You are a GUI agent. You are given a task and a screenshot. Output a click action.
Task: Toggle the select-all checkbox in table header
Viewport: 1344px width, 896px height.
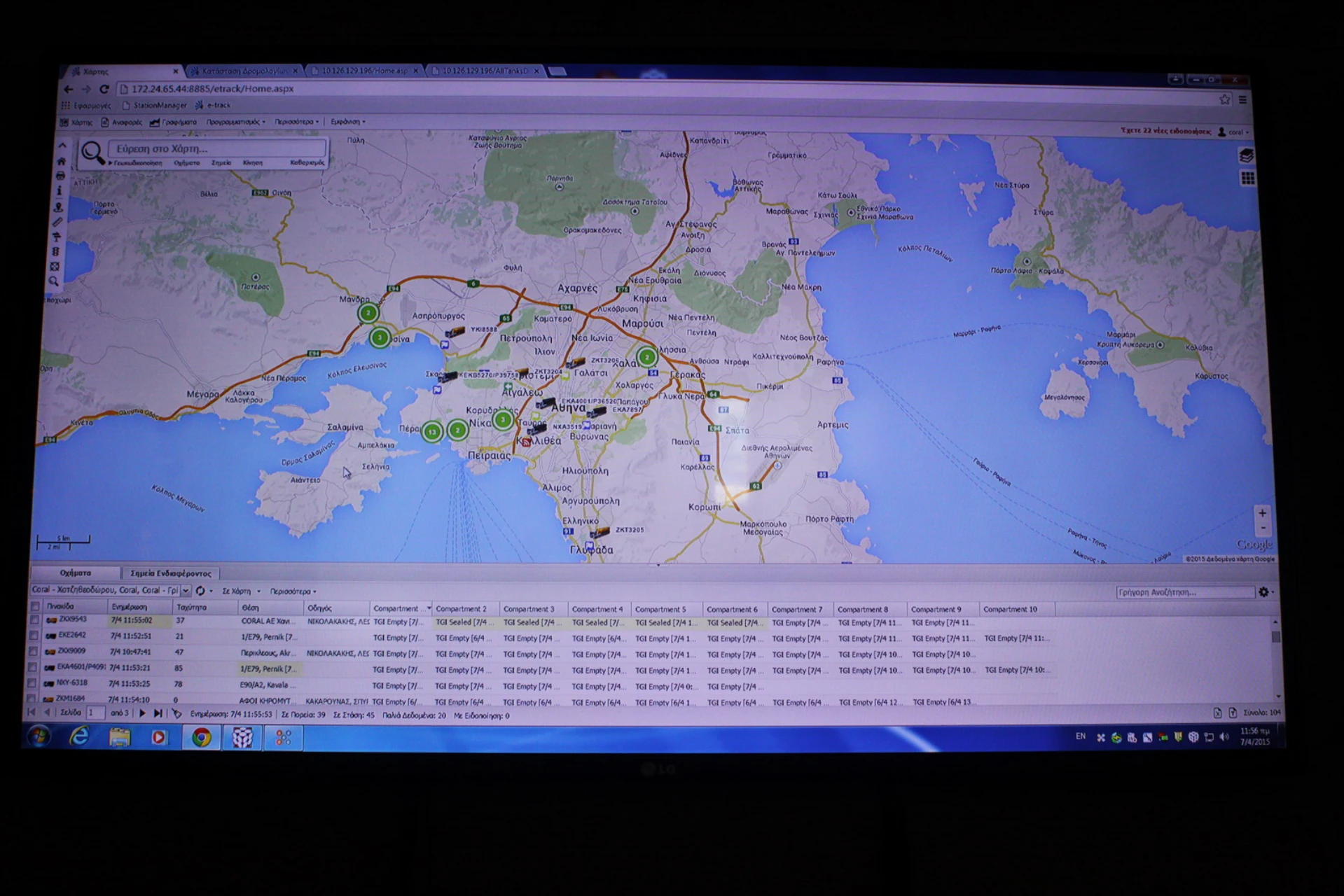[34, 606]
